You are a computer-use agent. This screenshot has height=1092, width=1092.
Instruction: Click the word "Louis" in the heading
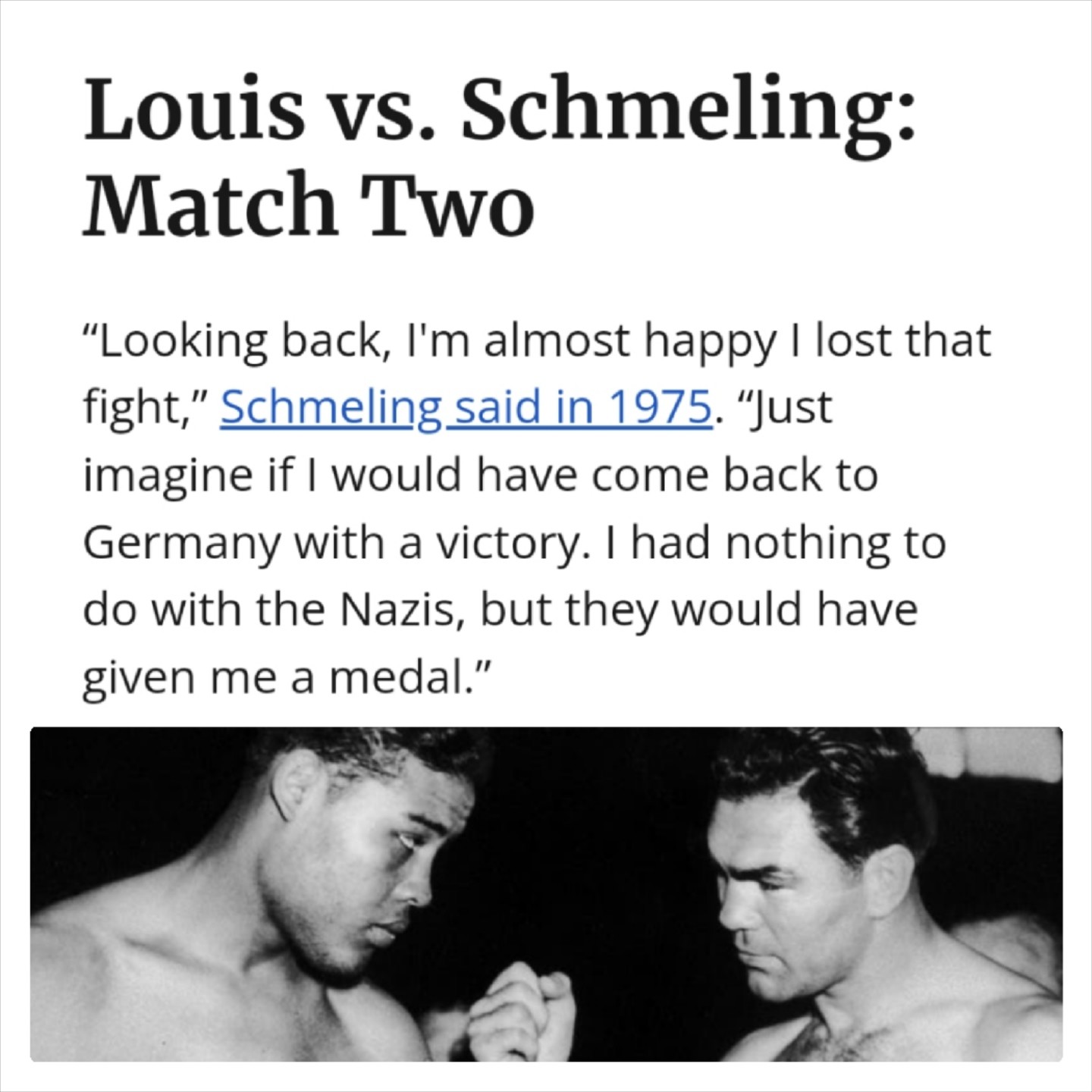coord(190,111)
